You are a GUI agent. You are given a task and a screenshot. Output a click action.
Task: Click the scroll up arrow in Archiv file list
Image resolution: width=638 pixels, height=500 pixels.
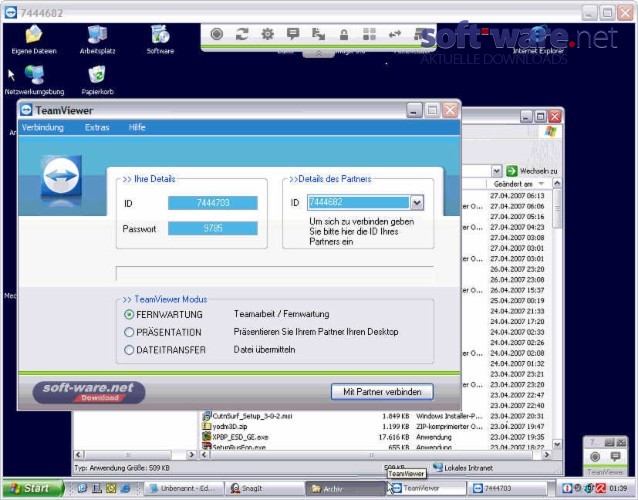pyautogui.click(x=557, y=184)
